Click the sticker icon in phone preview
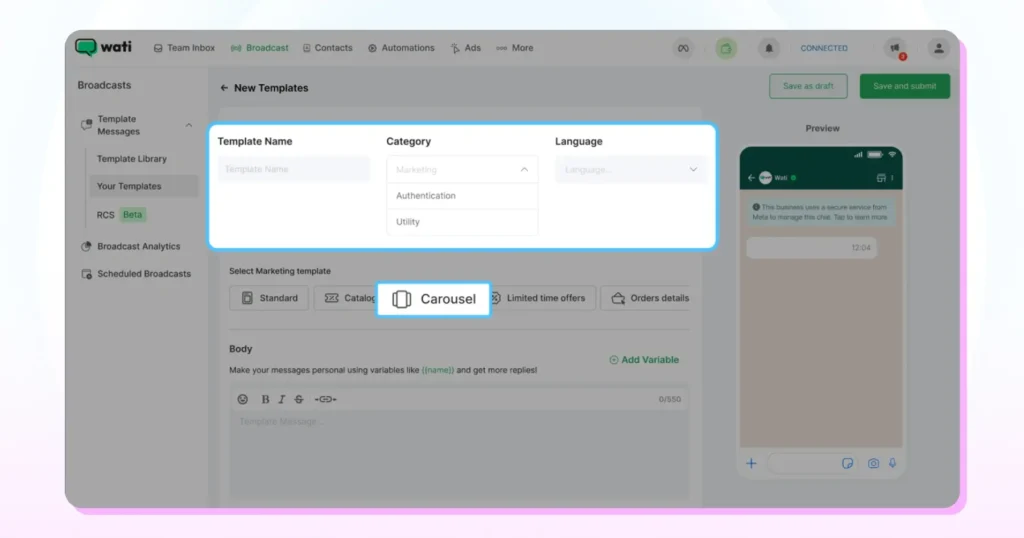The image size is (1024, 538). [847, 464]
